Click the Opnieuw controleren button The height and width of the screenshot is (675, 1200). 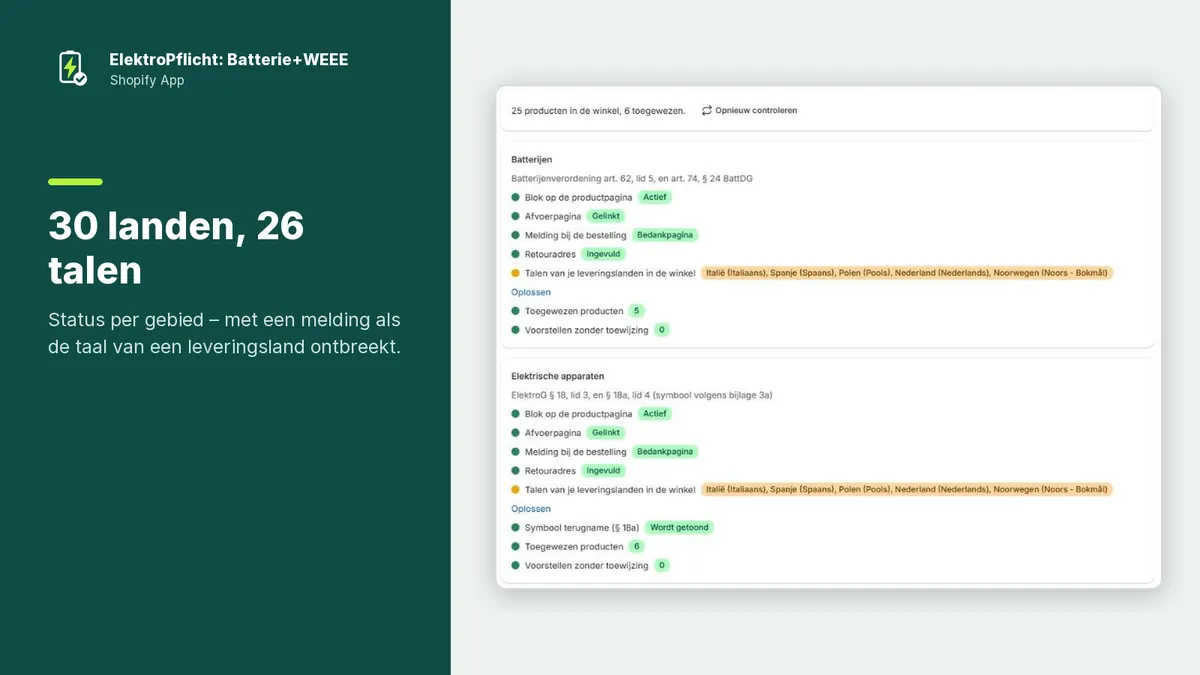pyautogui.click(x=749, y=110)
